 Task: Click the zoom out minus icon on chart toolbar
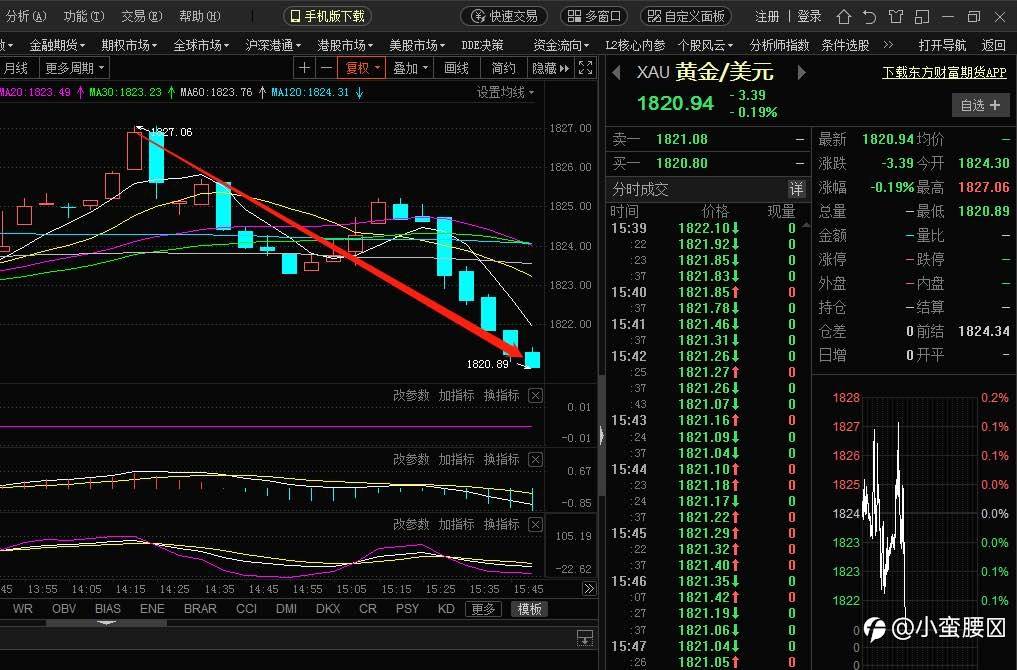point(326,67)
